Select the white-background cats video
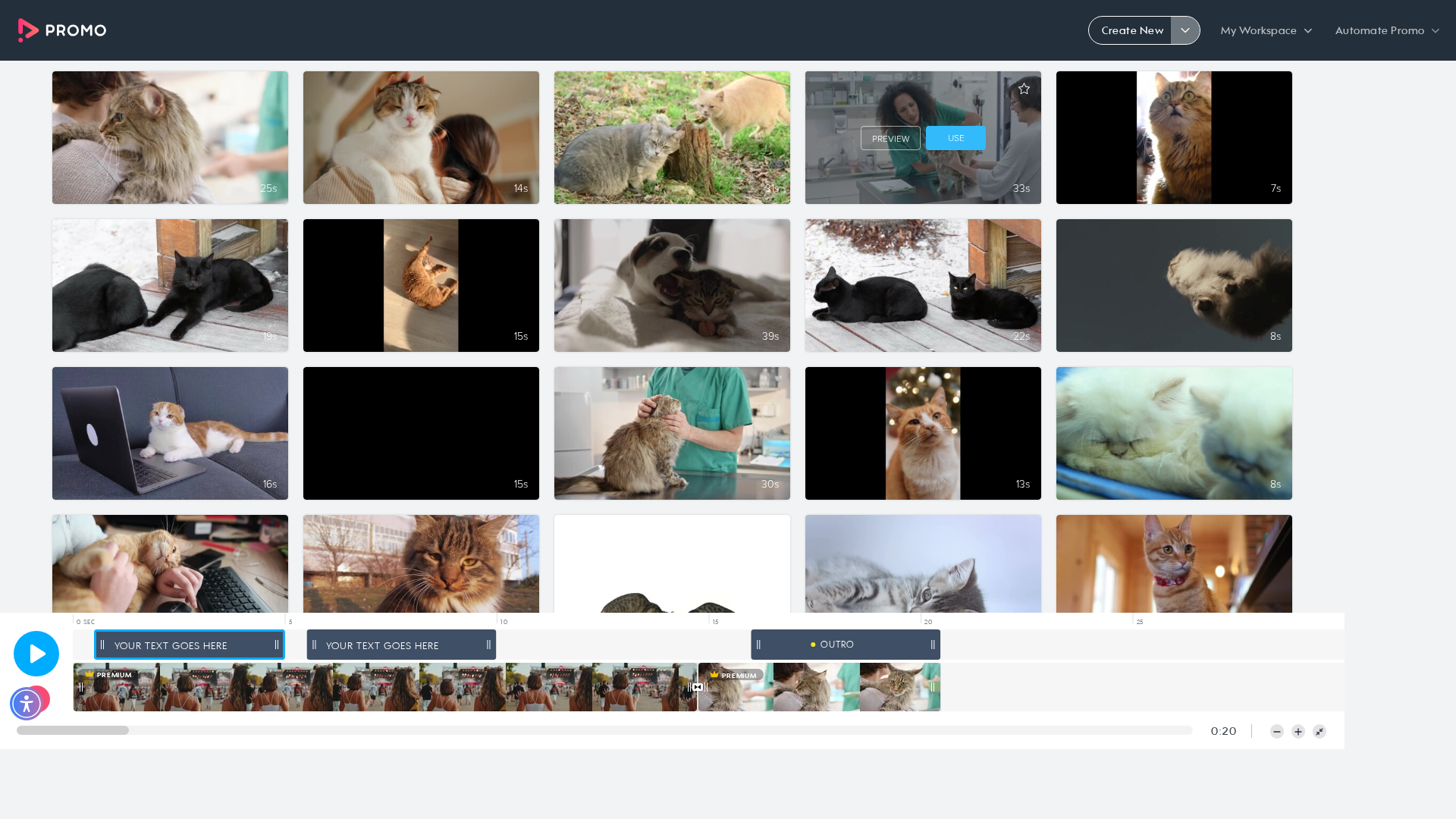The height and width of the screenshot is (819, 1456). (x=672, y=563)
